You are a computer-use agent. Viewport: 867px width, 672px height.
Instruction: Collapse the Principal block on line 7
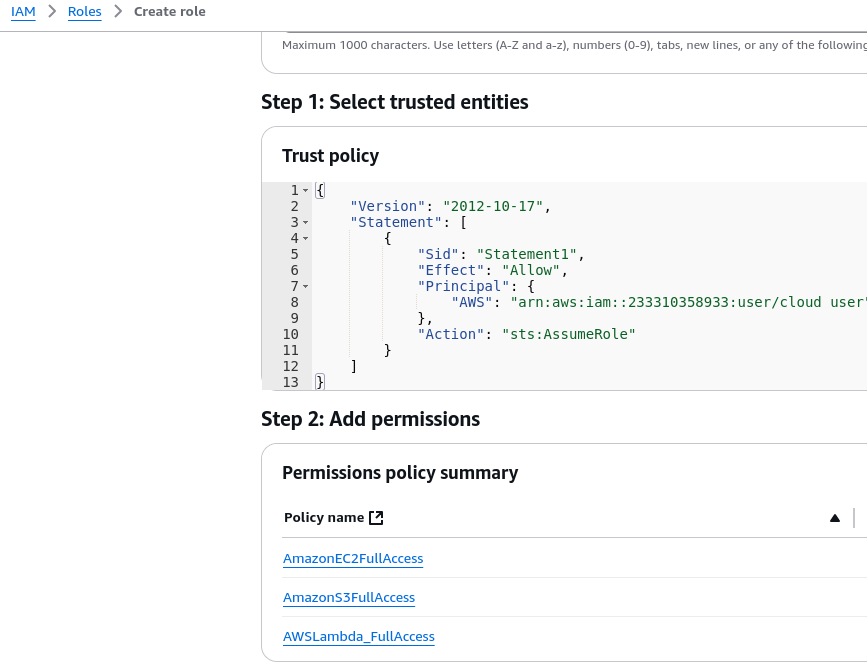coord(305,287)
